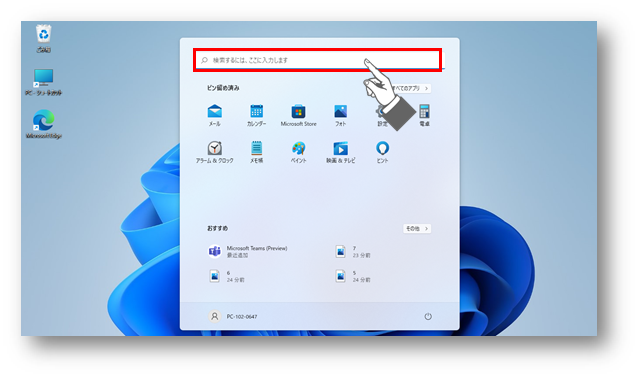
Task: Click the search magnifier icon
Action: 204,60
